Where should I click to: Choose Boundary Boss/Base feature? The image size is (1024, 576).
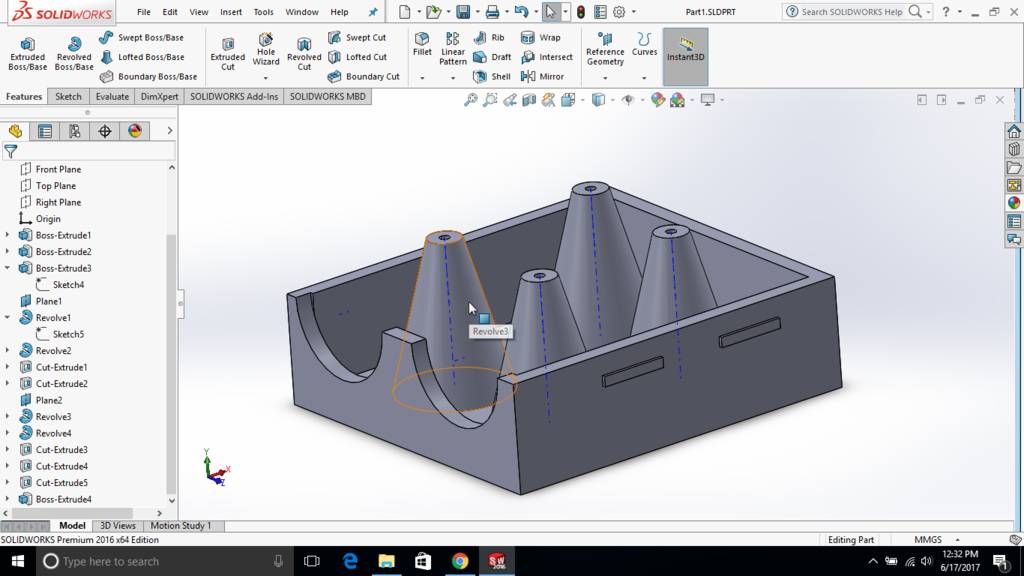click(148, 76)
